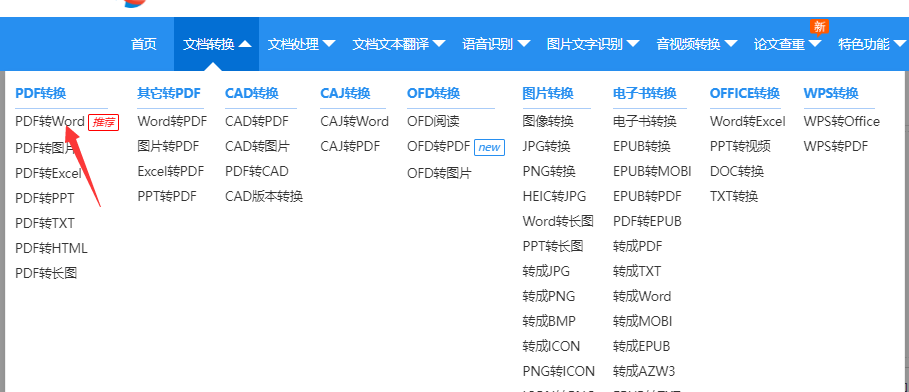
Task: Open CAD转图片 converter
Action: (x=258, y=147)
